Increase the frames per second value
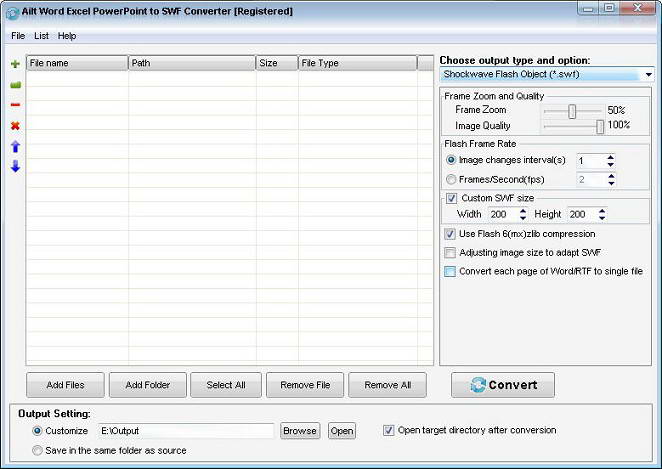662x469 pixels. 611,176
